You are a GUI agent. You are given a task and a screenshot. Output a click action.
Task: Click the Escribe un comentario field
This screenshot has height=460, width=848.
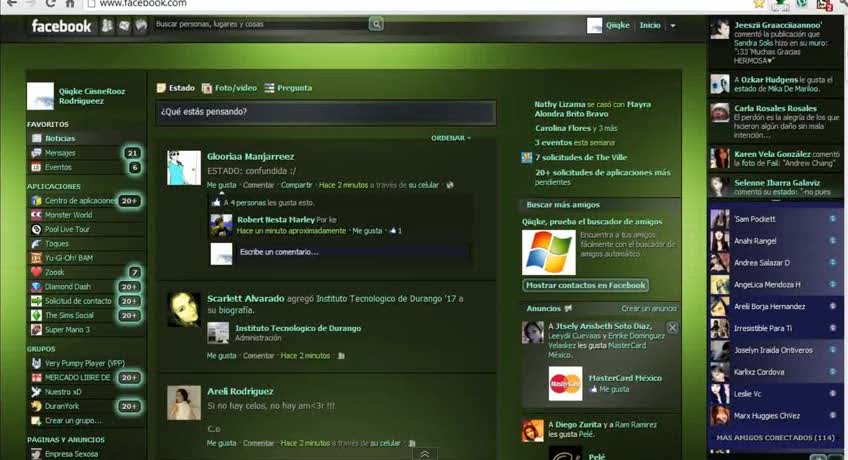coord(353,252)
